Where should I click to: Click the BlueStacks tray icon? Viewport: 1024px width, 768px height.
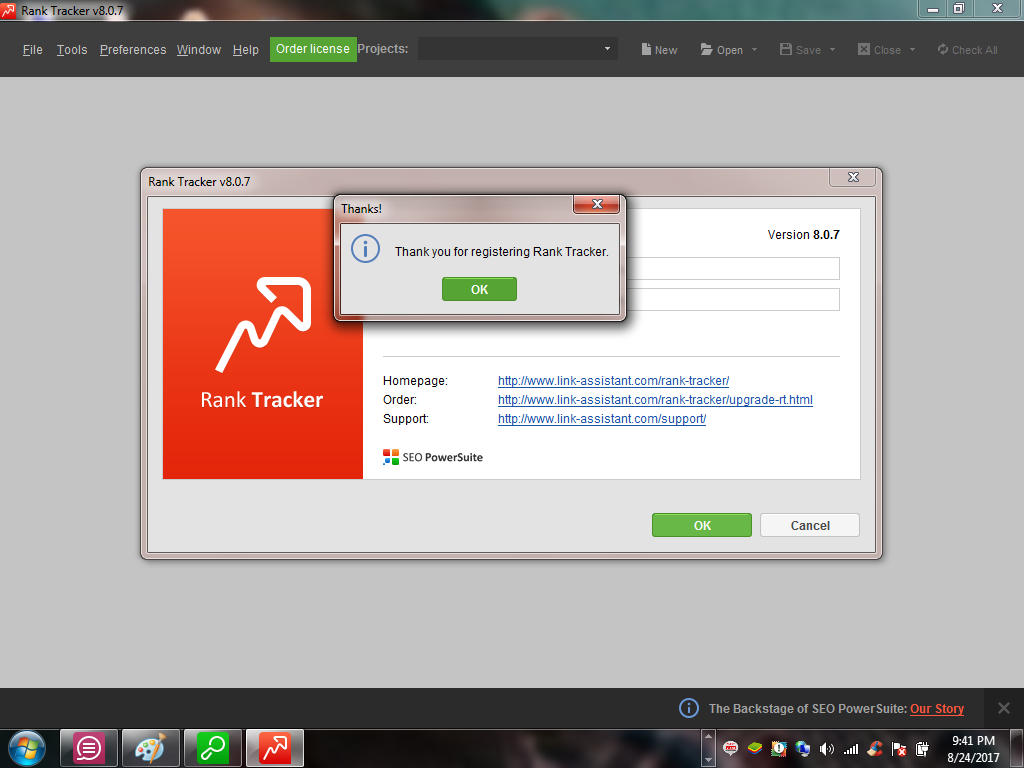(754, 748)
